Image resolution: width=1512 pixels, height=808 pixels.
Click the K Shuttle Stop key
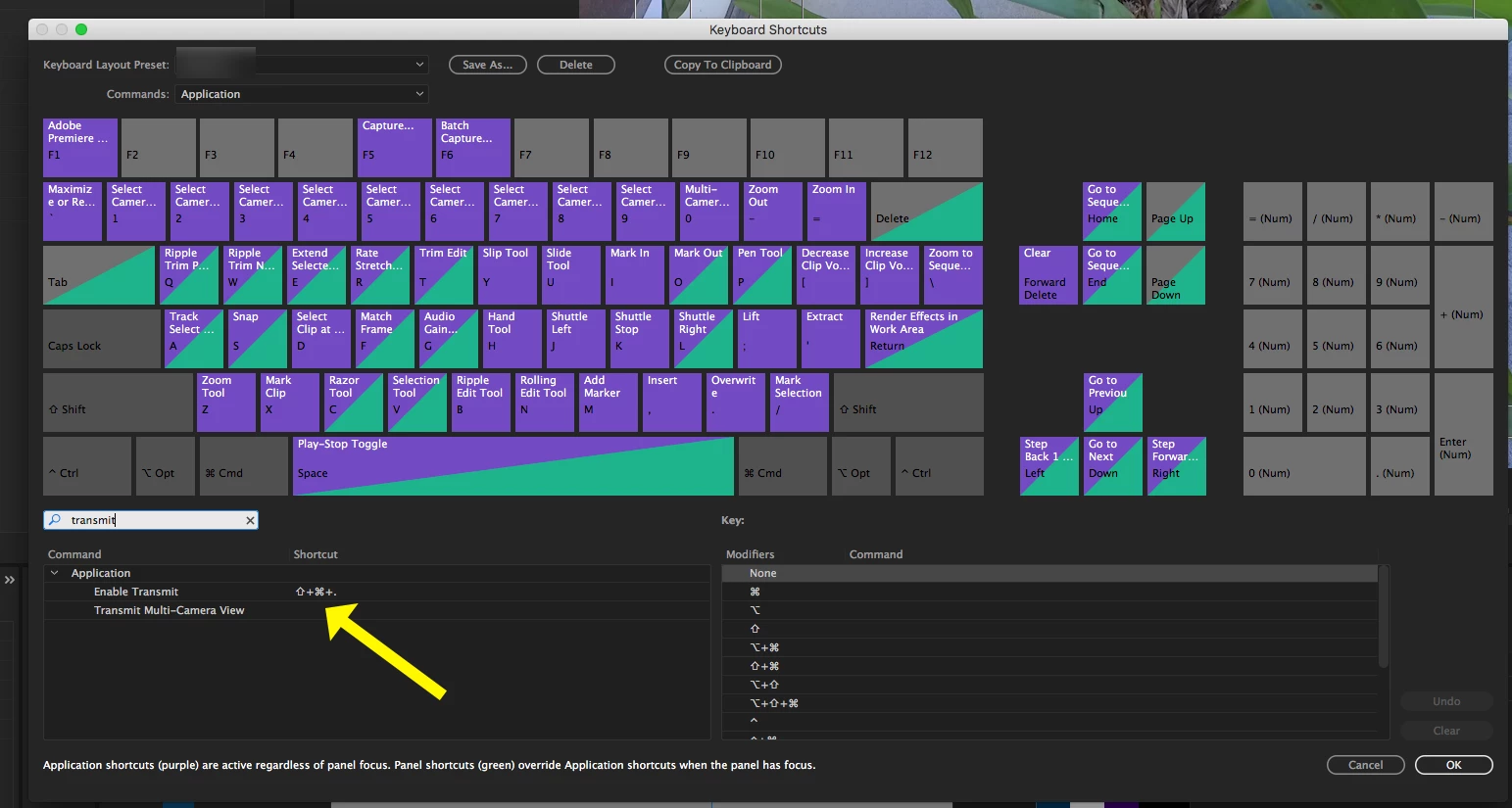pos(640,338)
